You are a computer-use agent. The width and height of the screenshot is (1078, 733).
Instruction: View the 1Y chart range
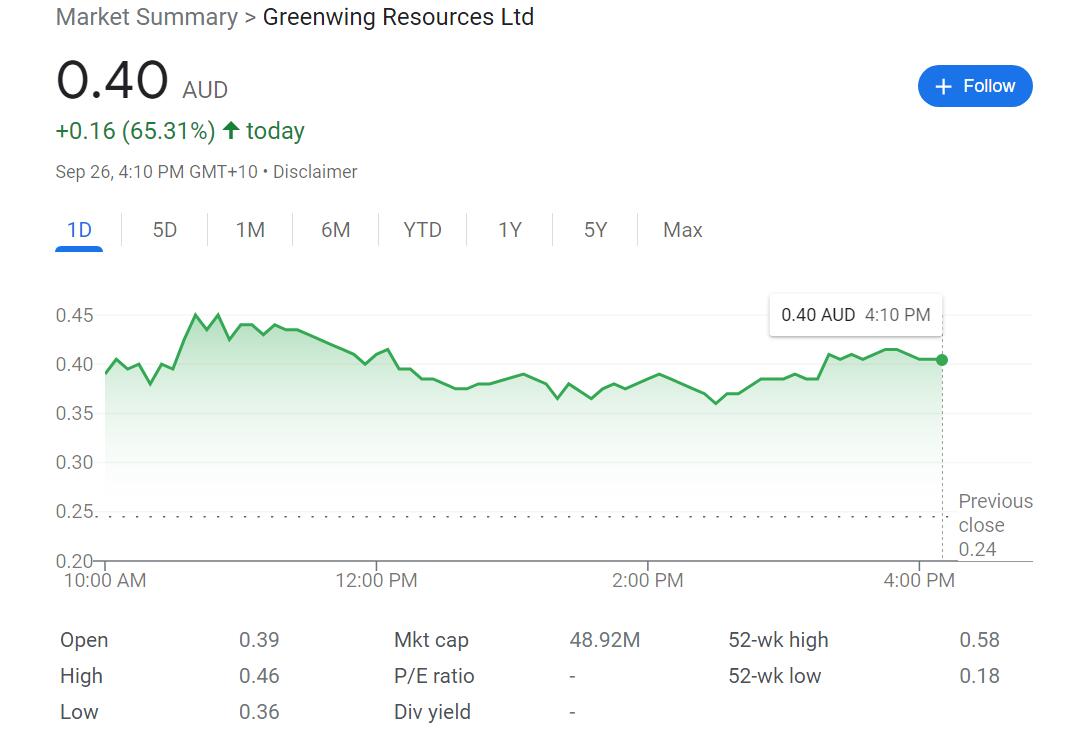509,230
